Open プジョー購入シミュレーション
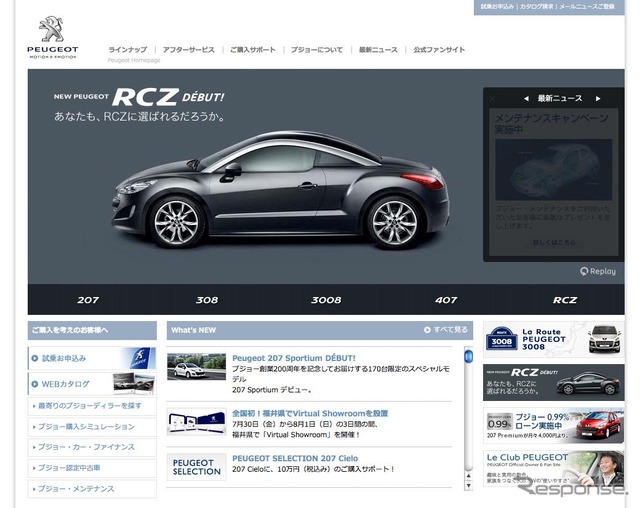Screen dimensions: 640x508 (92, 427)
